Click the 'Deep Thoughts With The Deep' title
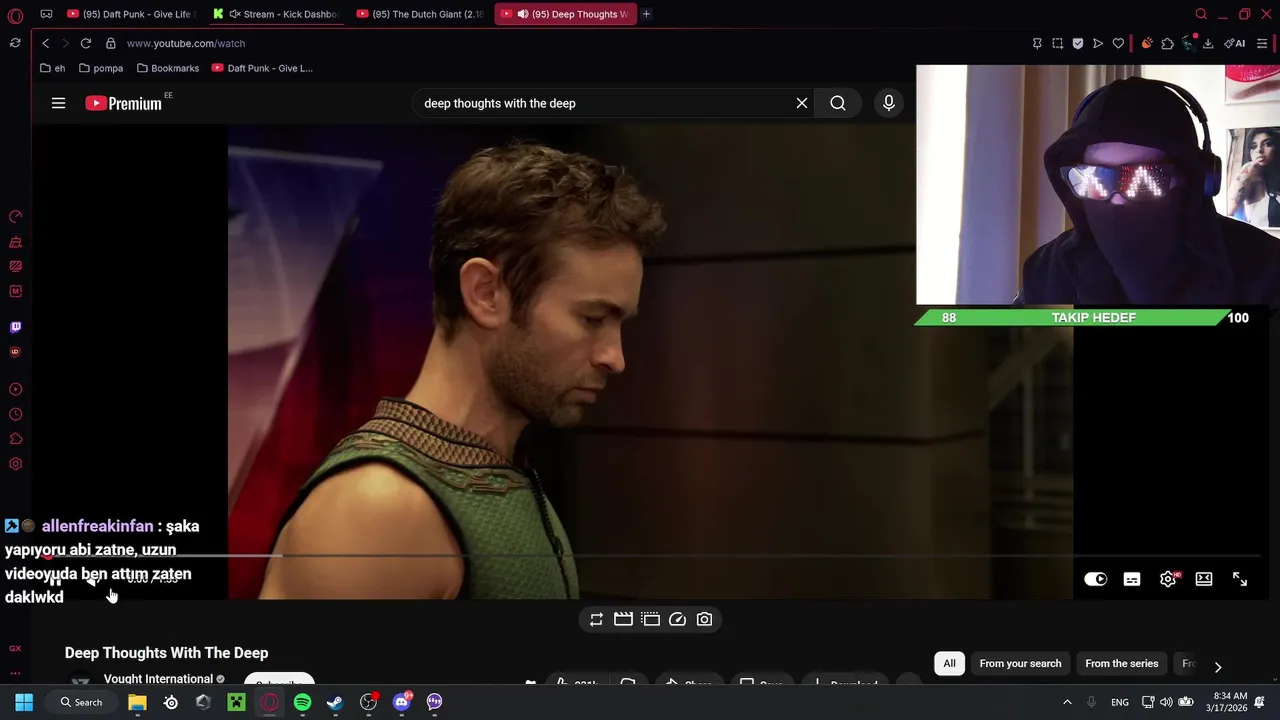 click(x=166, y=653)
